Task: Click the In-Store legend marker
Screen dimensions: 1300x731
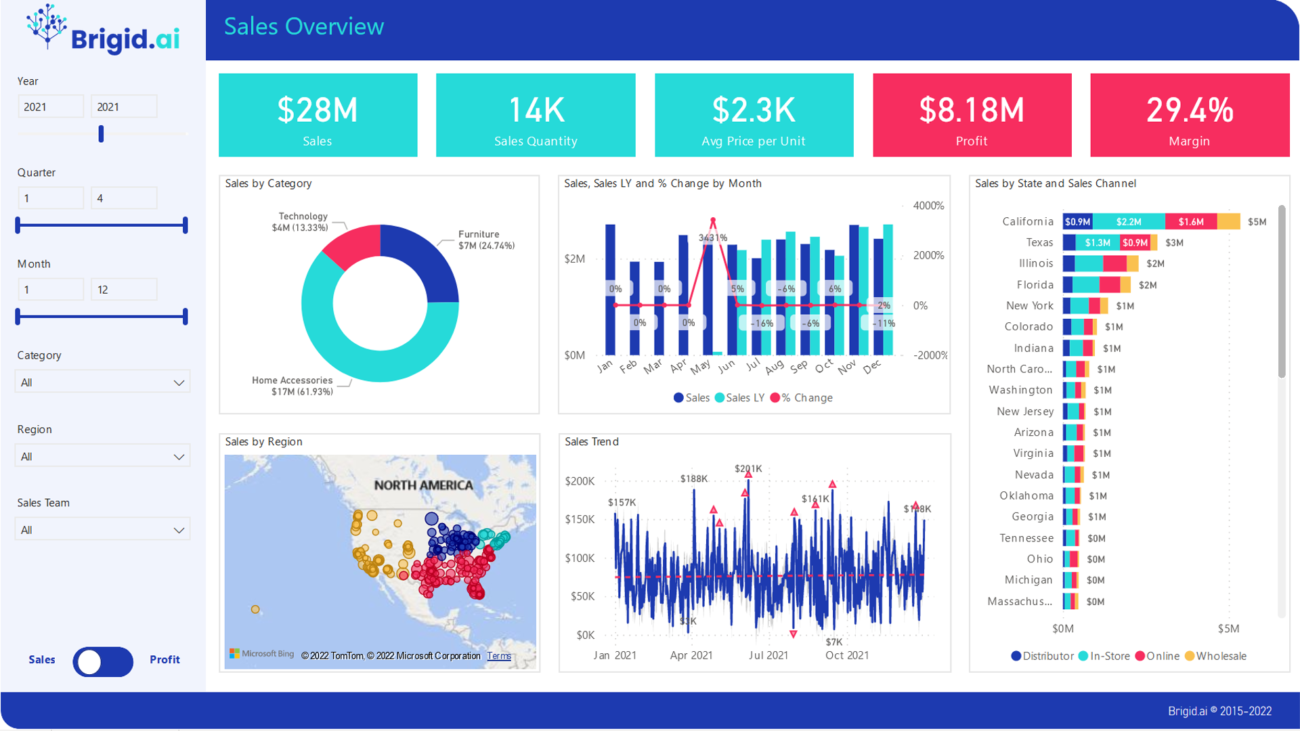Action: coord(1084,656)
